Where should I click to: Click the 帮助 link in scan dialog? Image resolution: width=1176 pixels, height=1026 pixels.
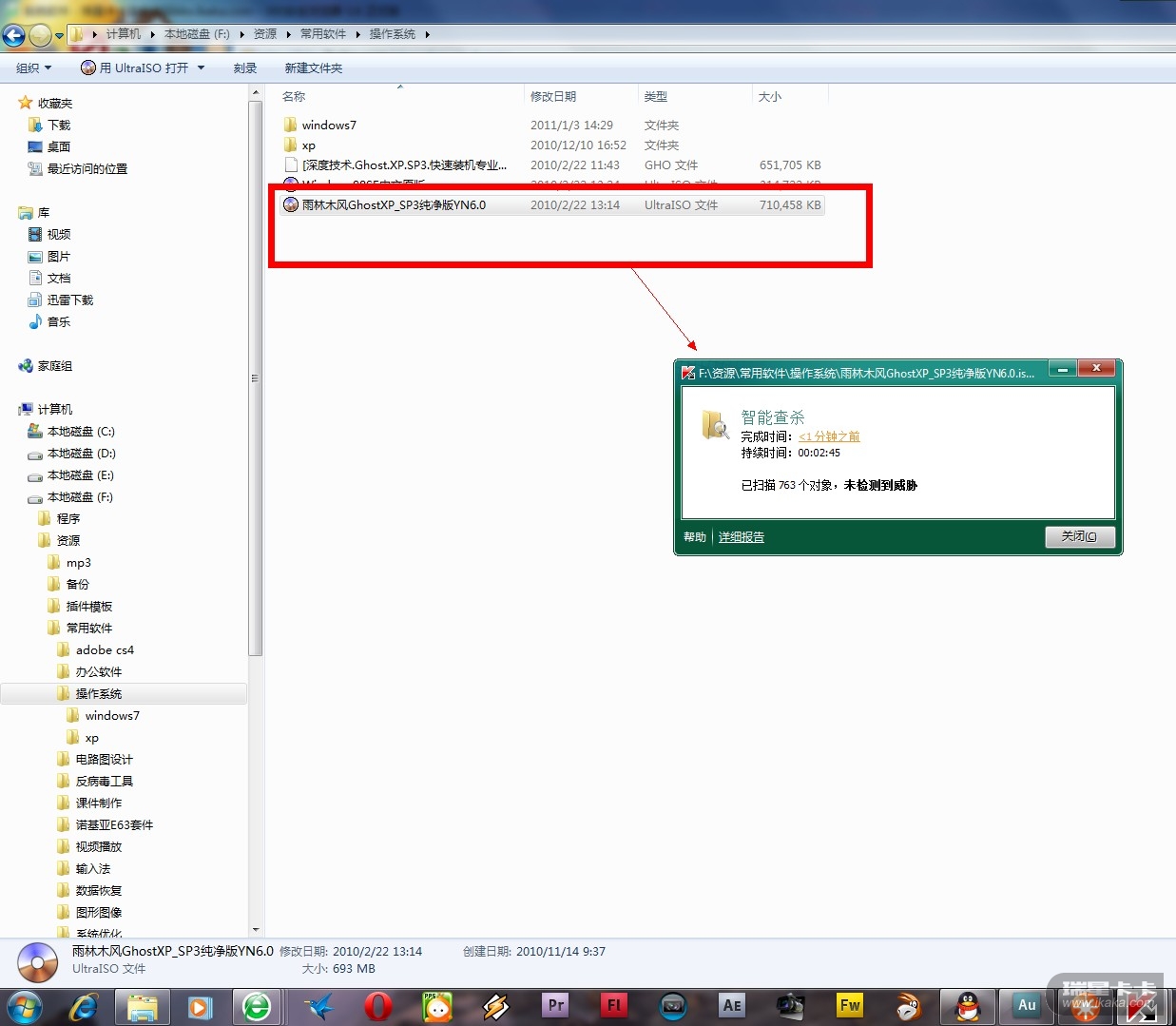pyautogui.click(x=695, y=537)
